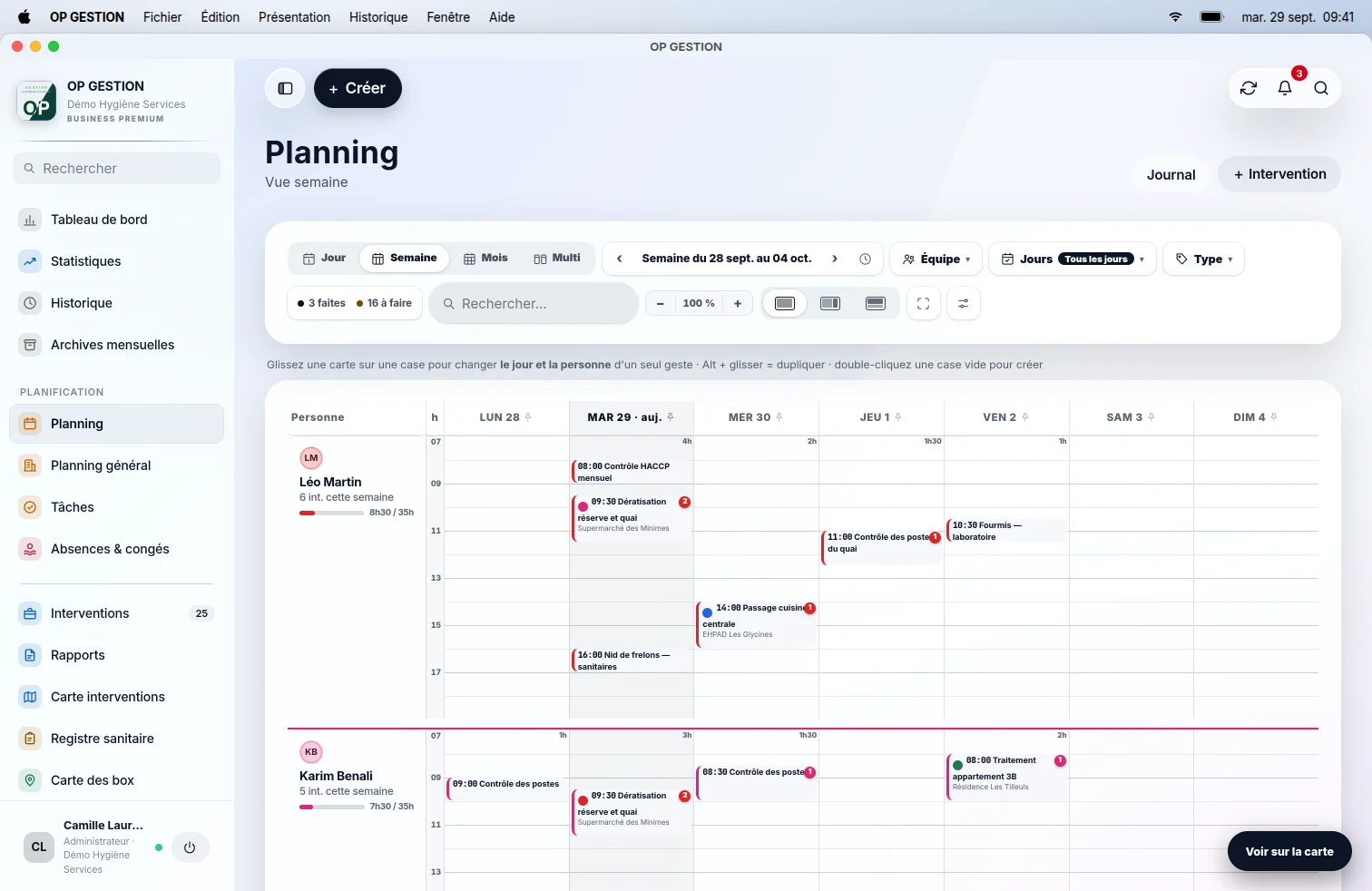Pin the LUN 28 column
The height and width of the screenshot is (891, 1372).
pos(528,417)
